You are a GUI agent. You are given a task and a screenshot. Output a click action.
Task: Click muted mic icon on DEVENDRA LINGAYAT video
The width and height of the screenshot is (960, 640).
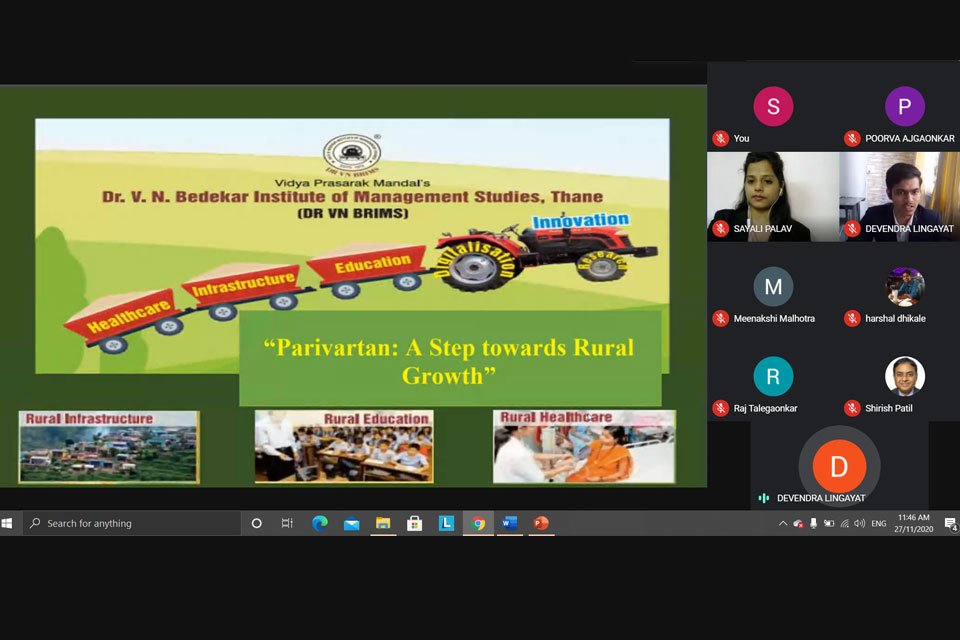[x=852, y=228]
